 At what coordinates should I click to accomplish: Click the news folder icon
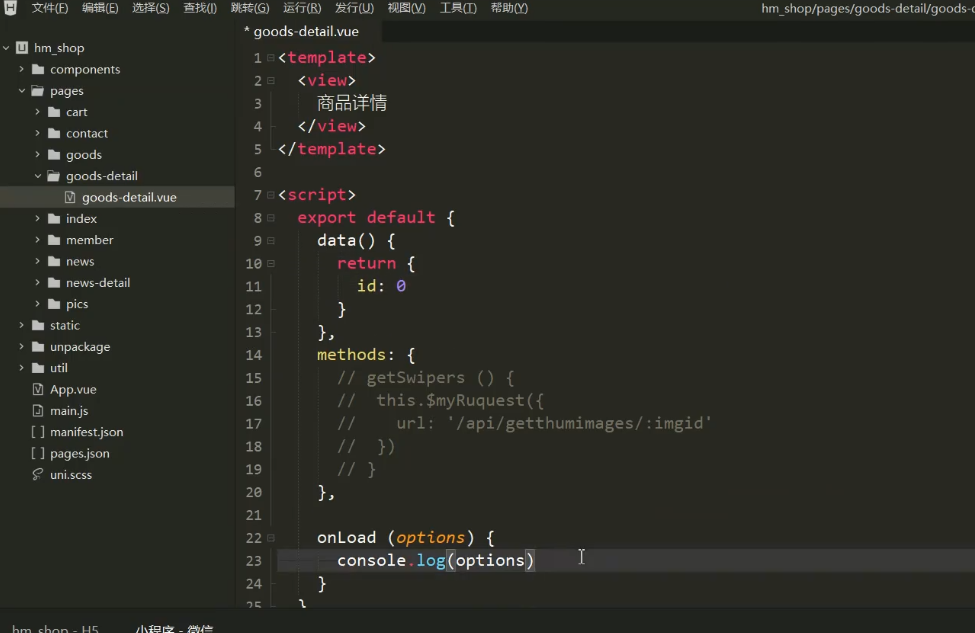54,261
